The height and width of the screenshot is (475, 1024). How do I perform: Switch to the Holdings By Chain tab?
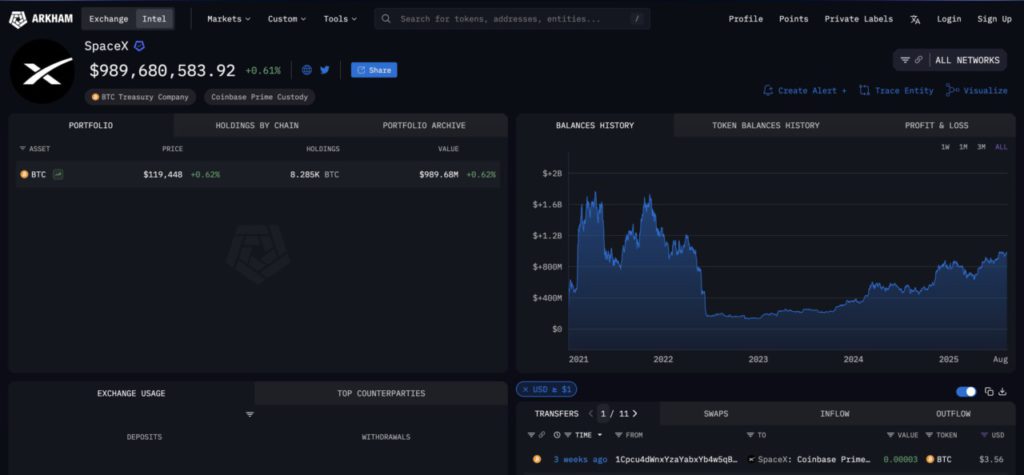257,125
